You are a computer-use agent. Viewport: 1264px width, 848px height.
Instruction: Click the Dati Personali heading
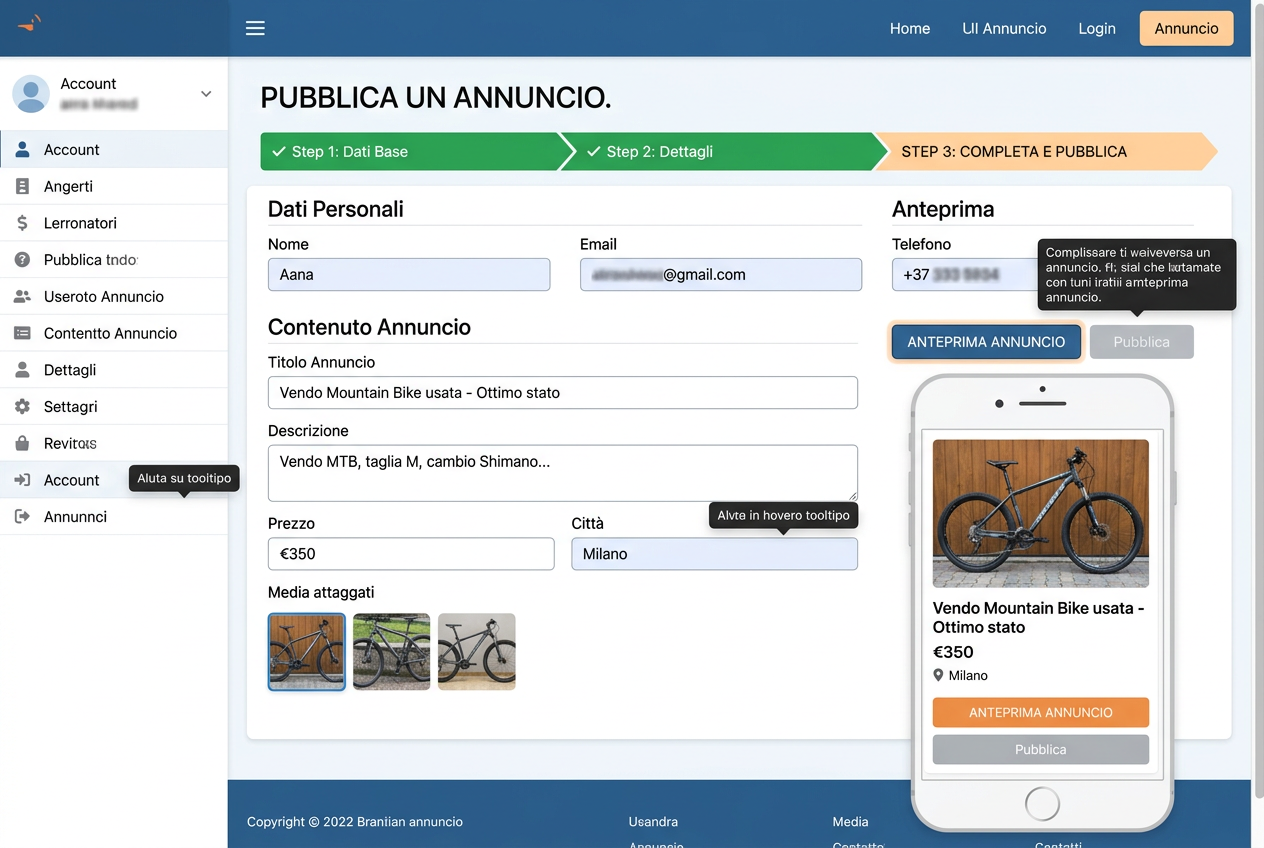click(336, 209)
